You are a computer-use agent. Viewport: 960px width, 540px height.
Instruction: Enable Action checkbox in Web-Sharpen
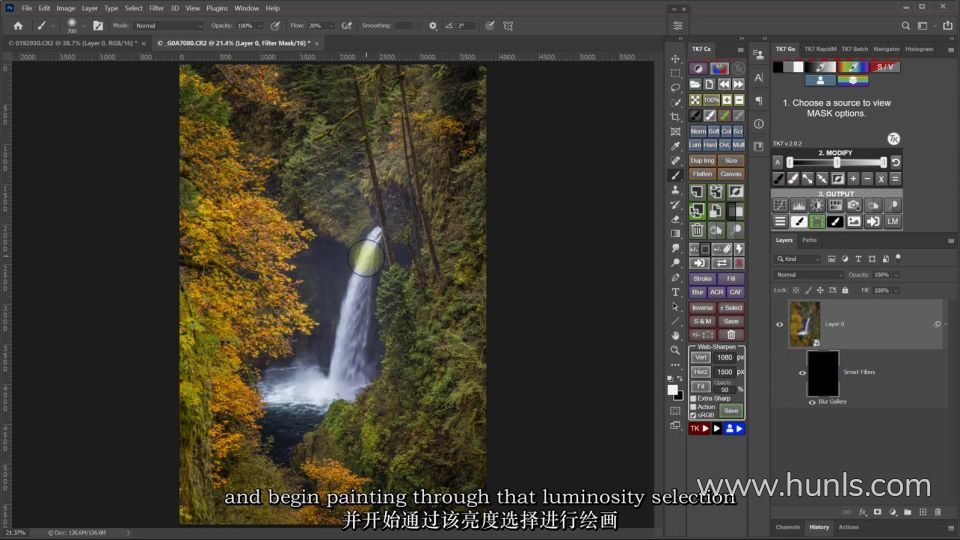pos(694,407)
